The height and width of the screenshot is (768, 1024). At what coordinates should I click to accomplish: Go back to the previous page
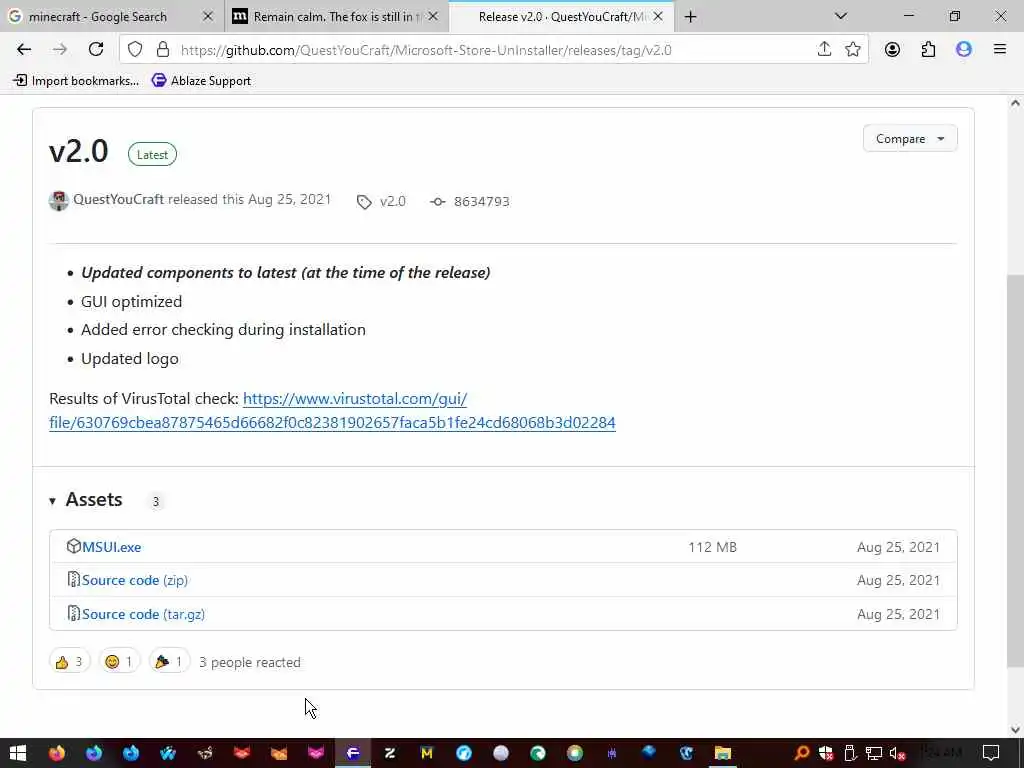(24, 50)
